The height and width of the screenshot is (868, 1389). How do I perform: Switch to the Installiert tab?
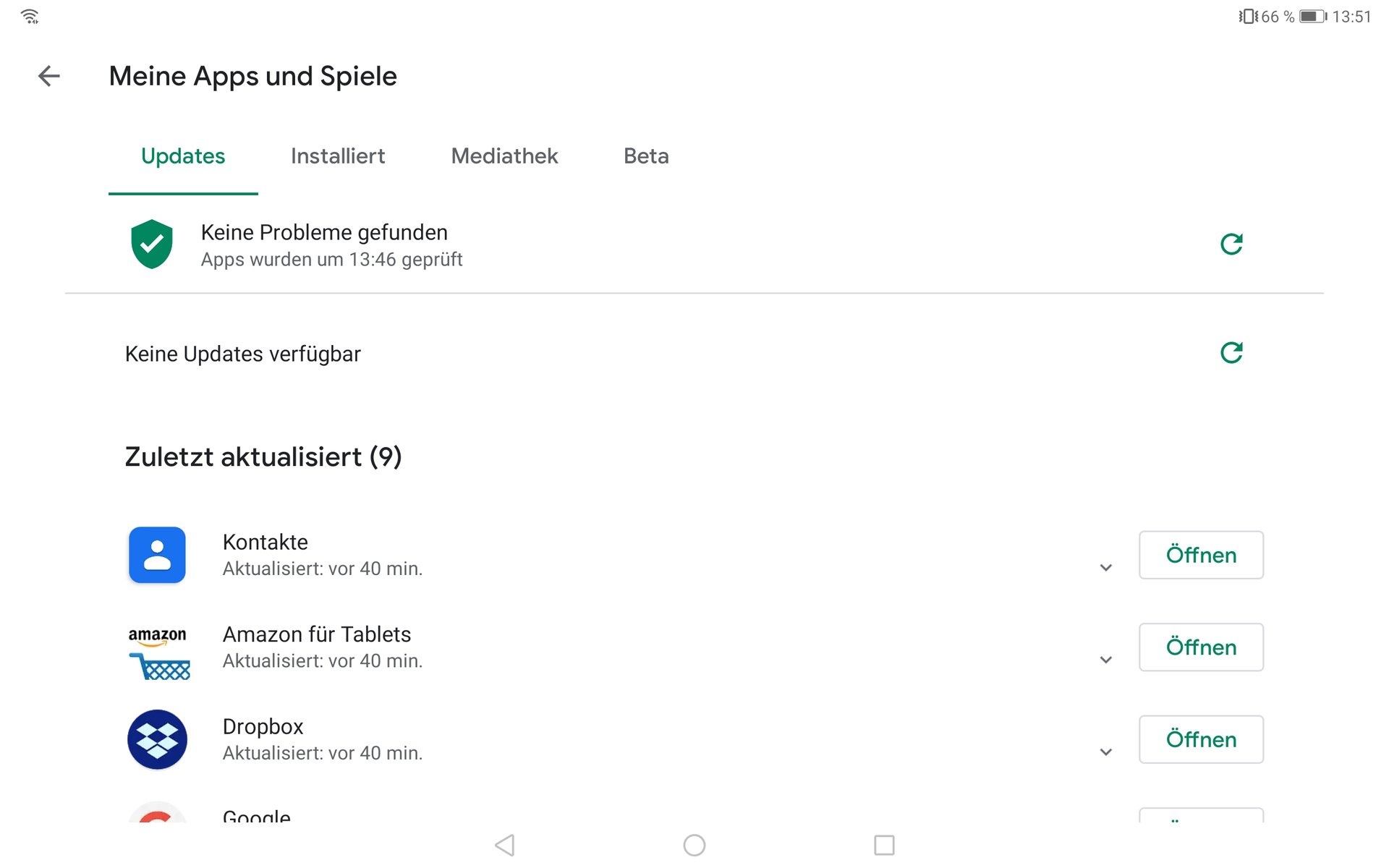(338, 156)
